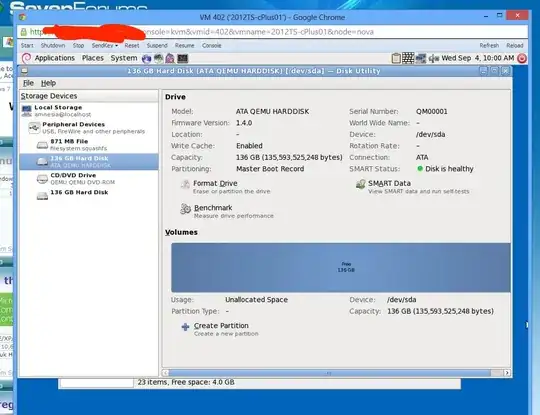Click the last 136 GB Hard Disk icon
Screen dimensions: 540x415
(42, 196)
